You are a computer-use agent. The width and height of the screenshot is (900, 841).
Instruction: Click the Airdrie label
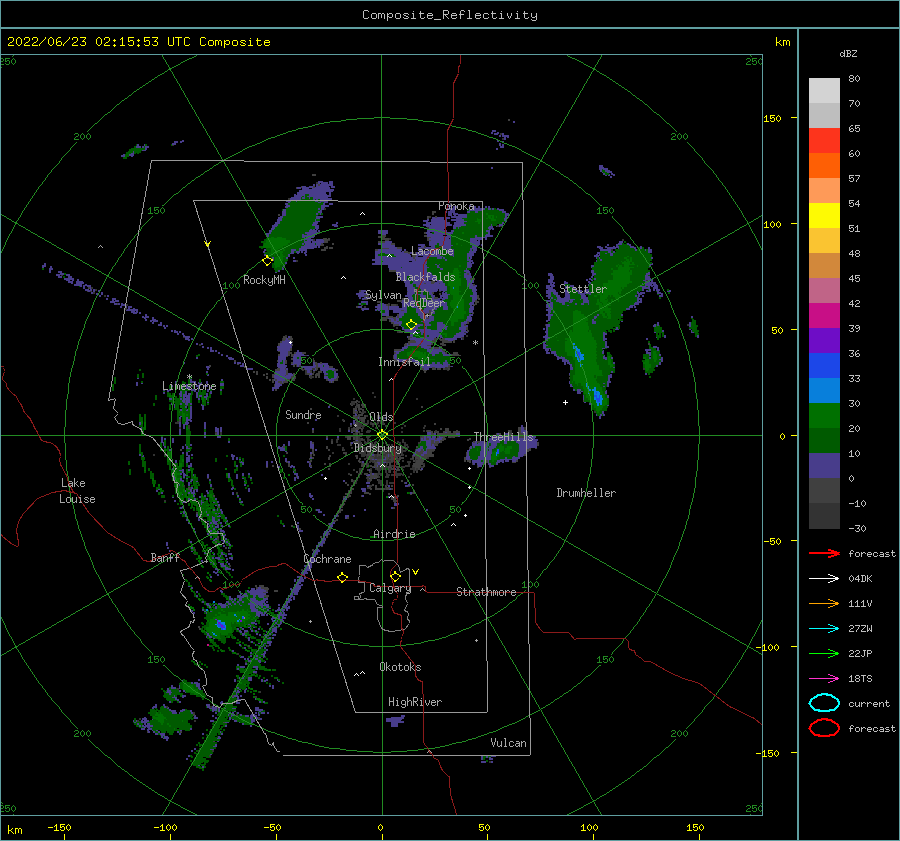(x=394, y=534)
